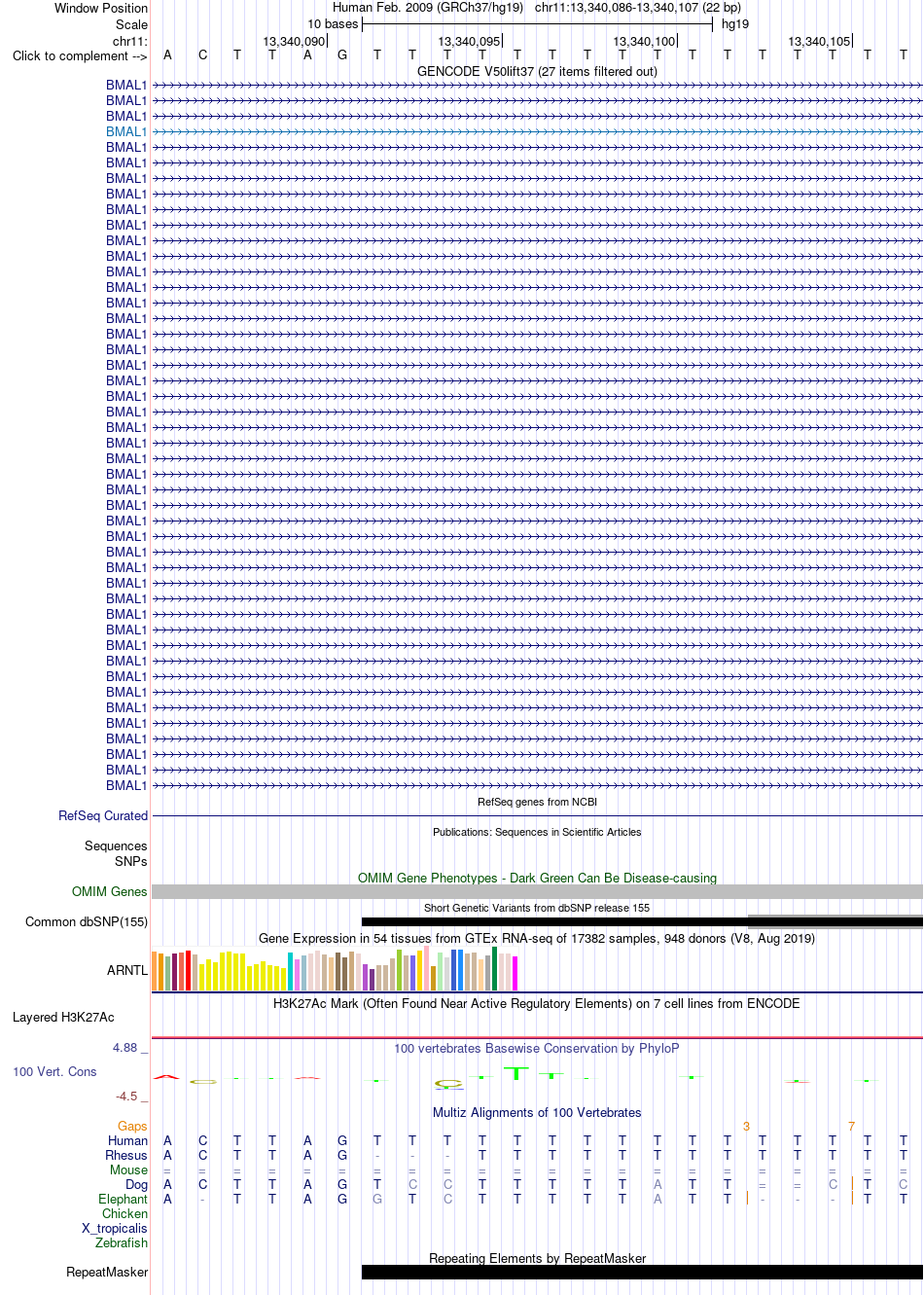The image size is (924, 1295).
Task: Select the X_tropicalis species row label
Action: 115,1228
